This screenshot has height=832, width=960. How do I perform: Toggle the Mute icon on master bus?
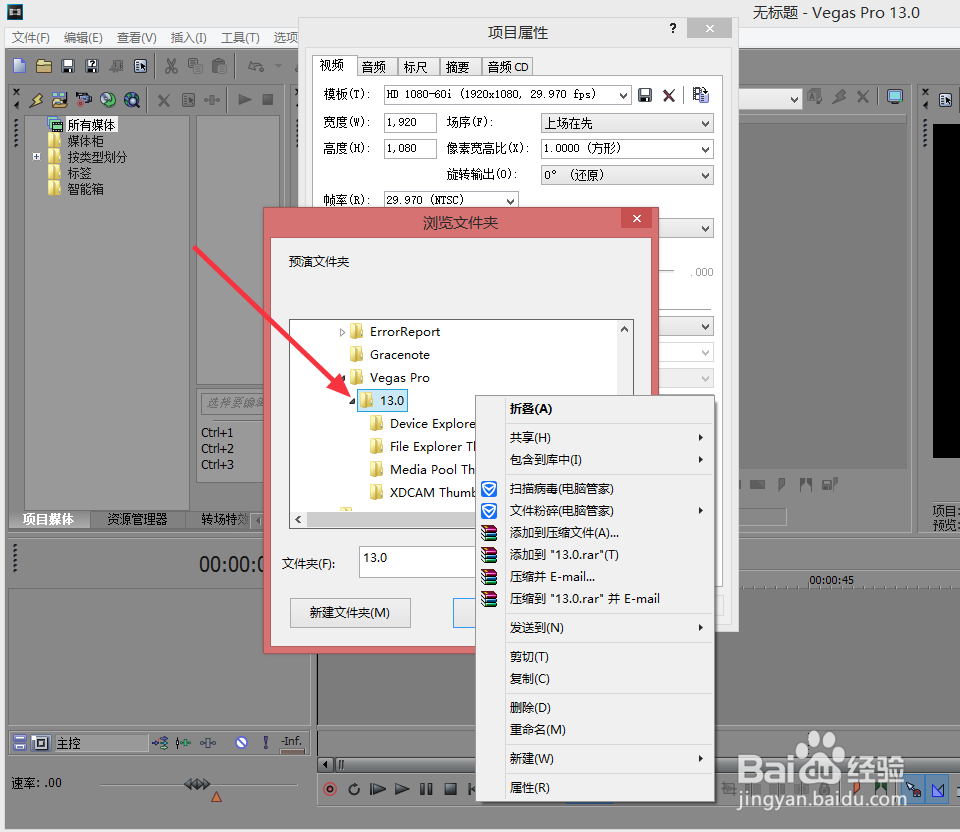242,743
